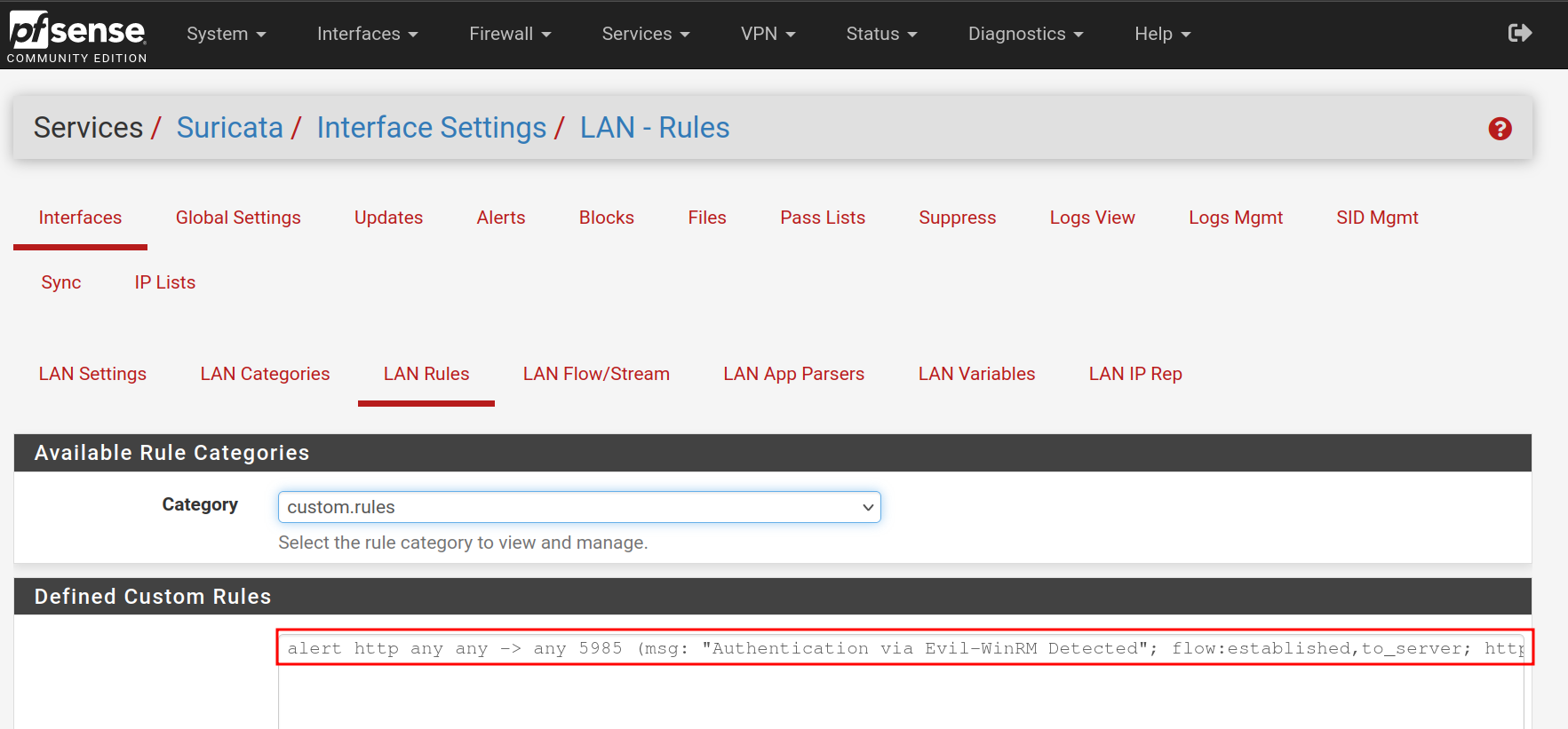Switch to the Updates tab

coord(388,218)
